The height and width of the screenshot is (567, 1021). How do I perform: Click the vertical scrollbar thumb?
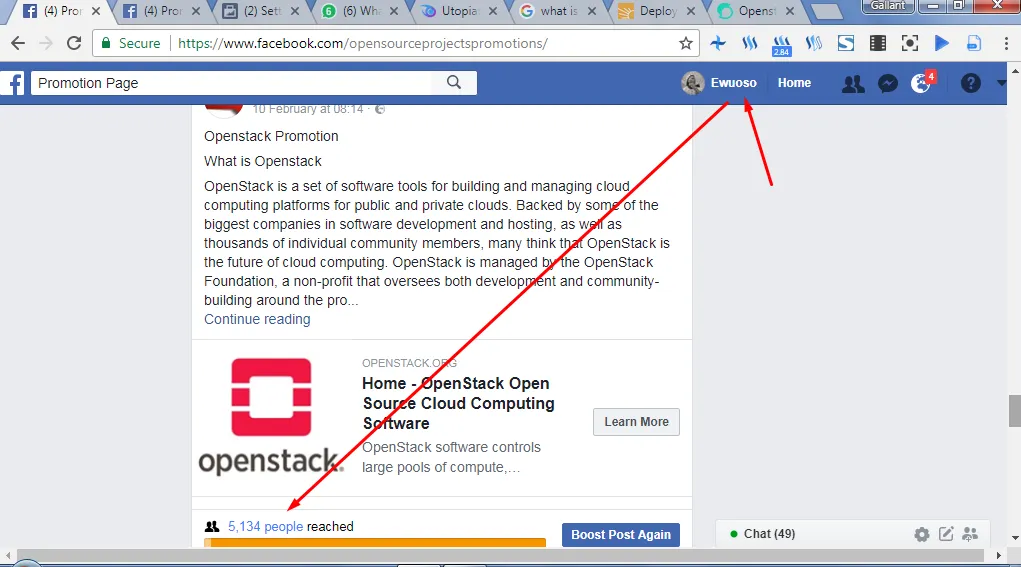pos(1014,411)
